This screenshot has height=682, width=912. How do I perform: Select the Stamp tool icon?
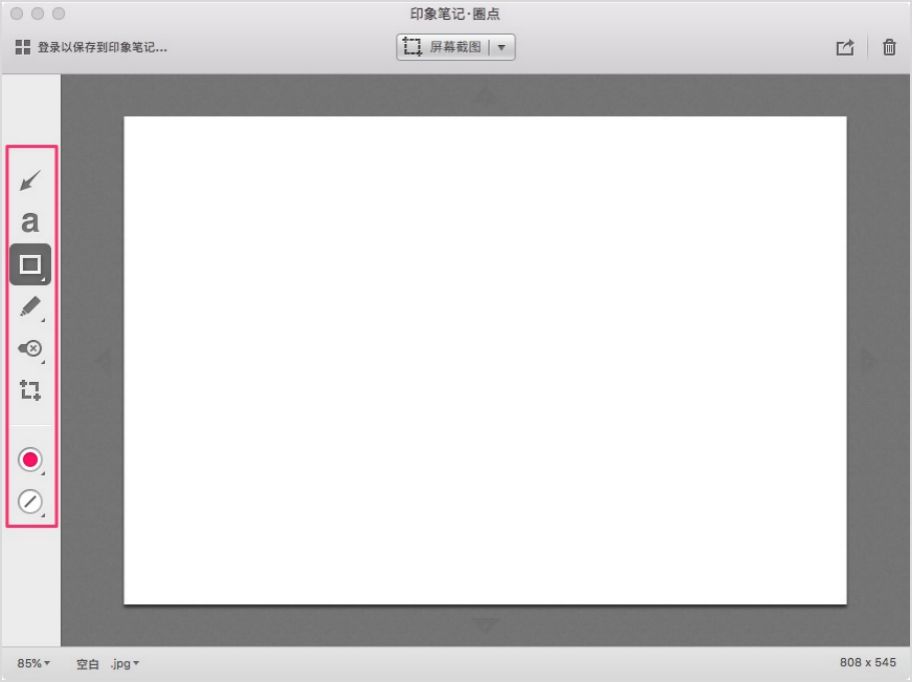point(30,348)
